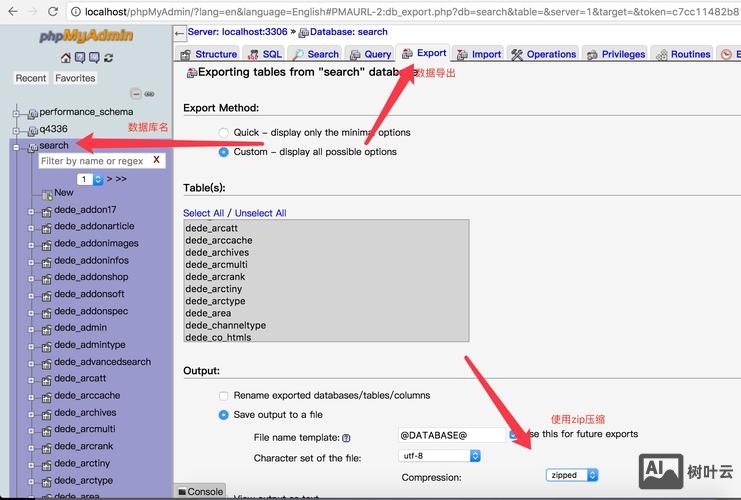Select the Custom export method radio button
The height and width of the screenshot is (500, 741).
pyautogui.click(x=224, y=152)
